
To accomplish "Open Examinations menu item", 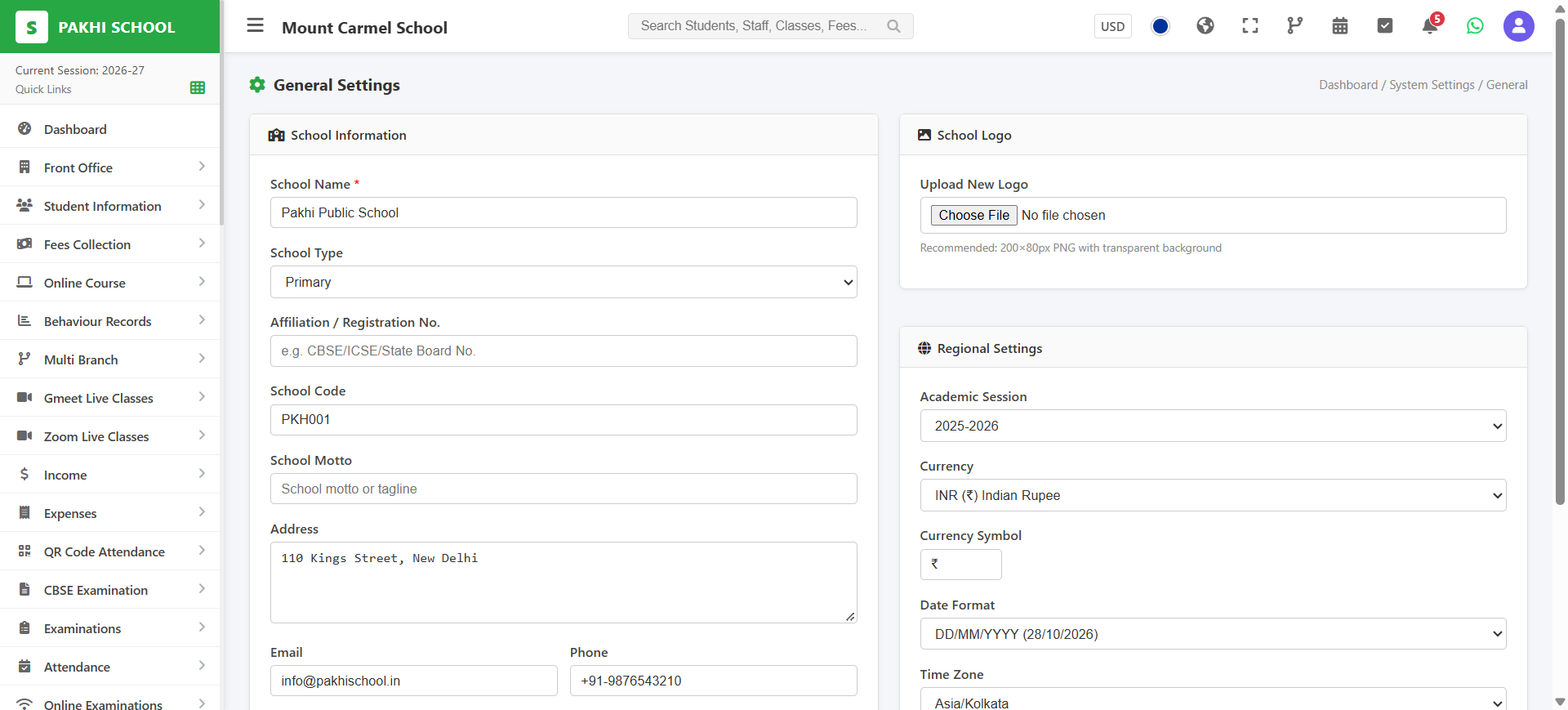I will point(110,628).
